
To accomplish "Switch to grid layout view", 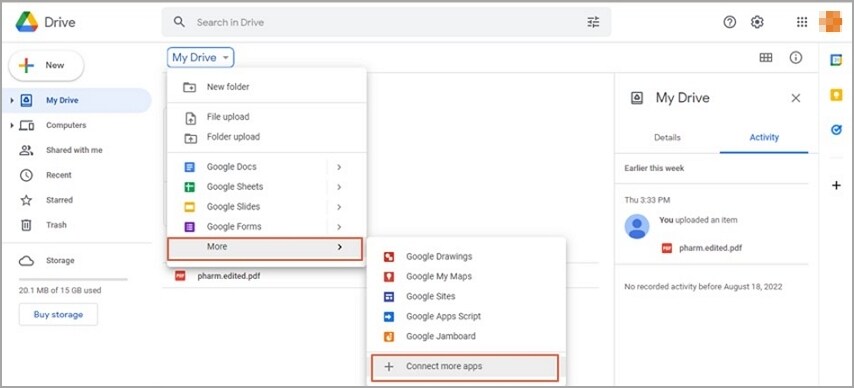I will click(x=766, y=58).
